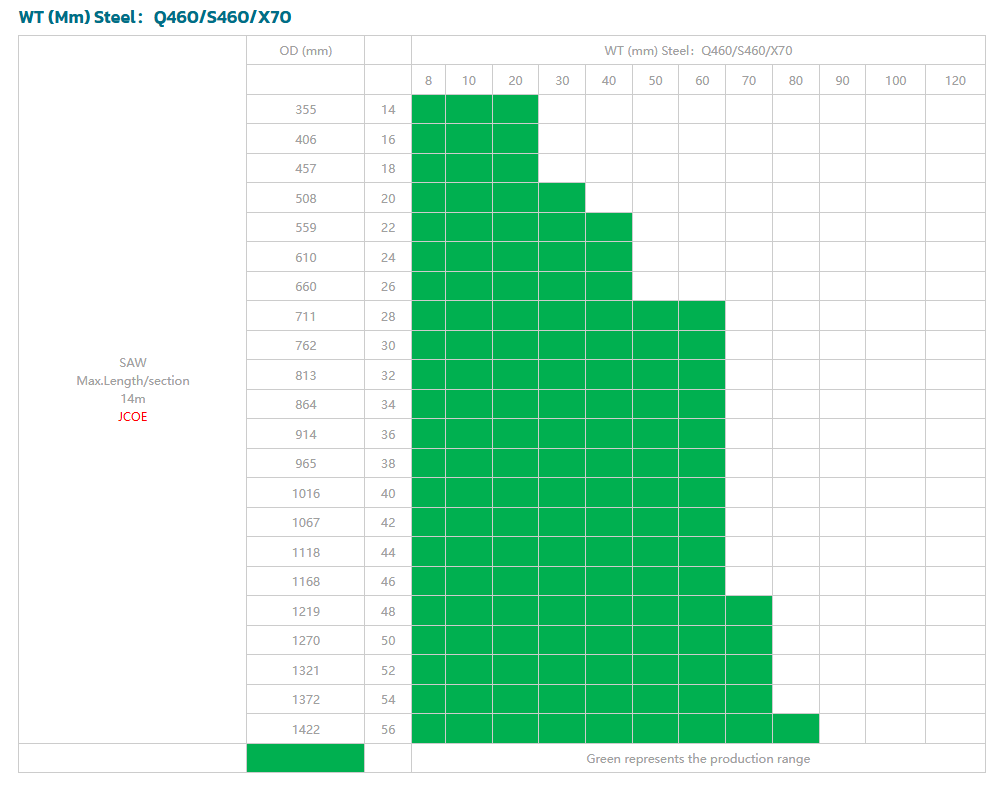
Task: Click the OD value 1422 cell
Action: 305,729
